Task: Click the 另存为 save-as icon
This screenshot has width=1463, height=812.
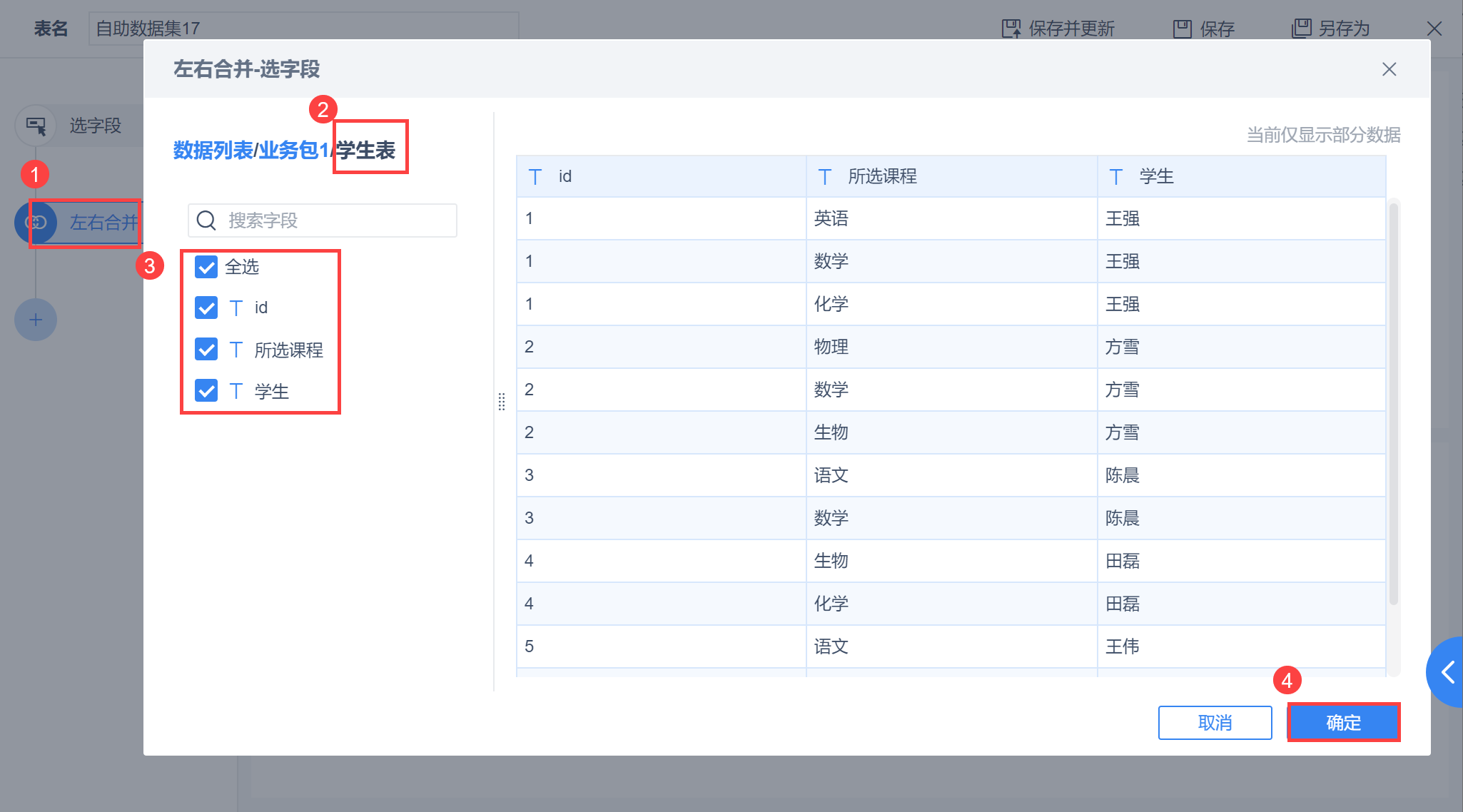Action: (x=1303, y=28)
